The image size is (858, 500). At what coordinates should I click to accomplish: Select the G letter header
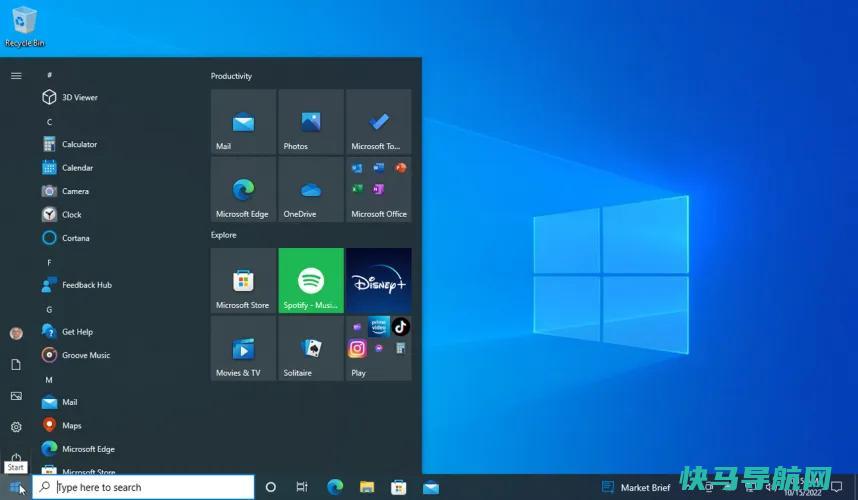click(x=49, y=310)
